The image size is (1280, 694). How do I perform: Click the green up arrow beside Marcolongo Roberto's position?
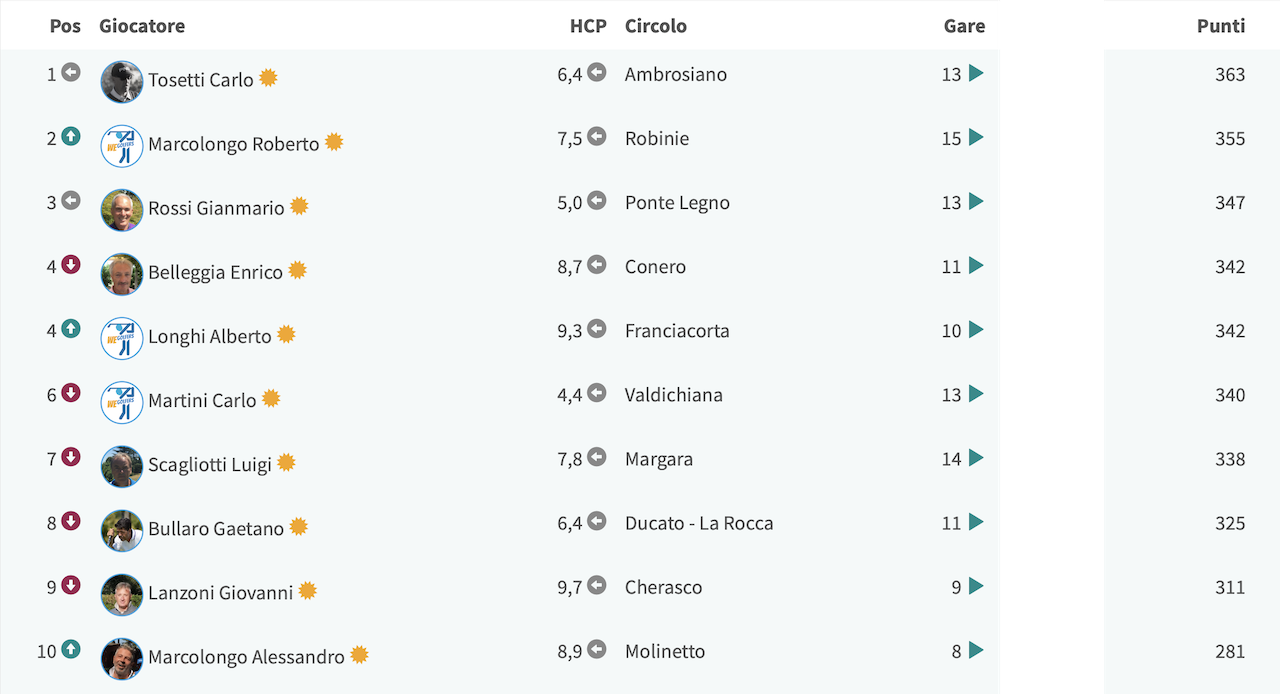pos(71,137)
